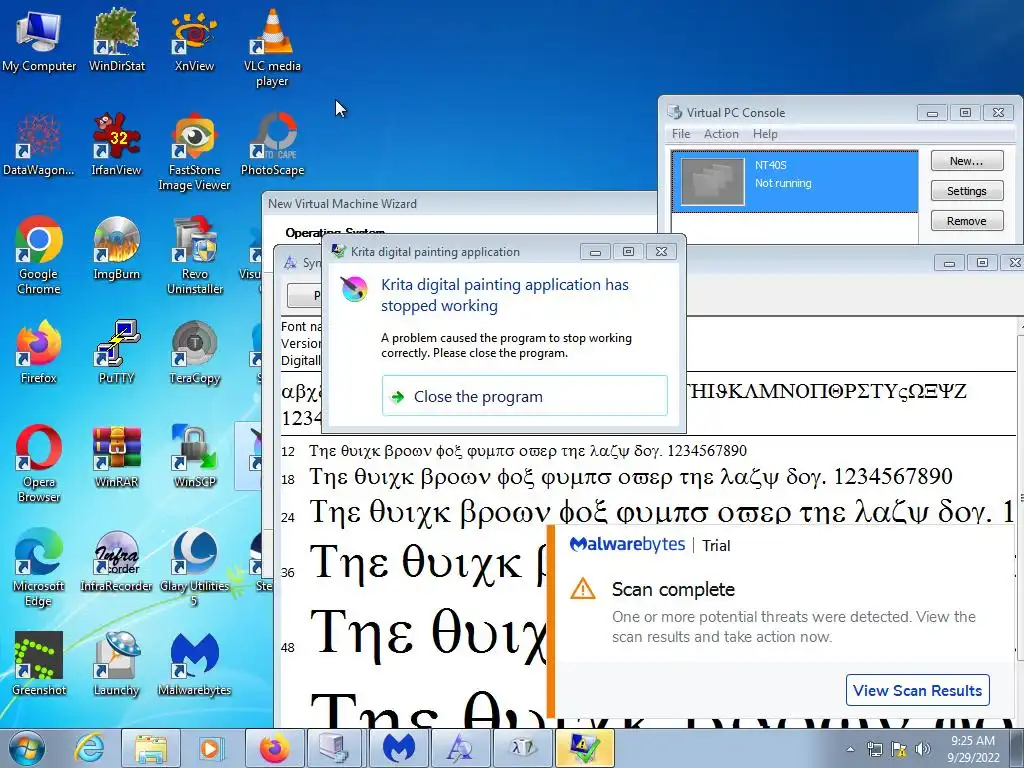
Task: Switch to Virtual PC taskbar button
Action: [336, 748]
